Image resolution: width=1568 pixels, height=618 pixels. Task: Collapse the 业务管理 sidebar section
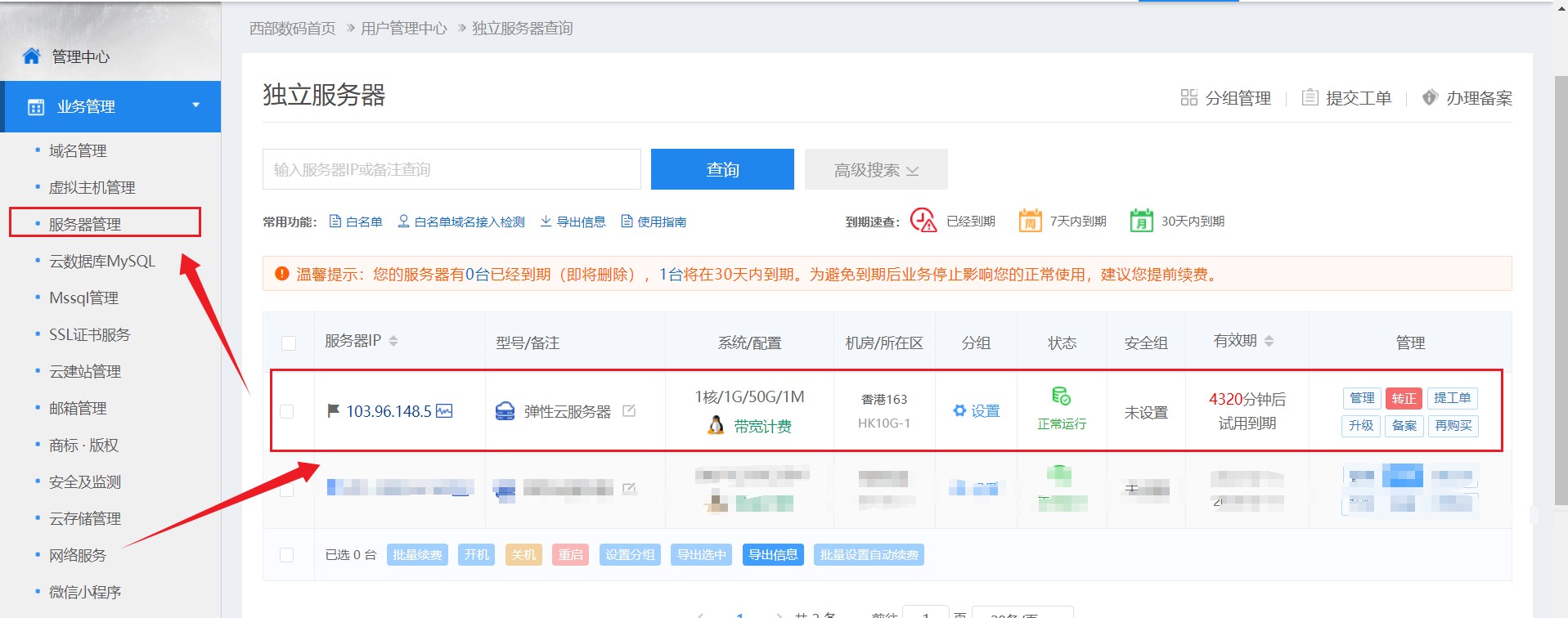click(195, 105)
